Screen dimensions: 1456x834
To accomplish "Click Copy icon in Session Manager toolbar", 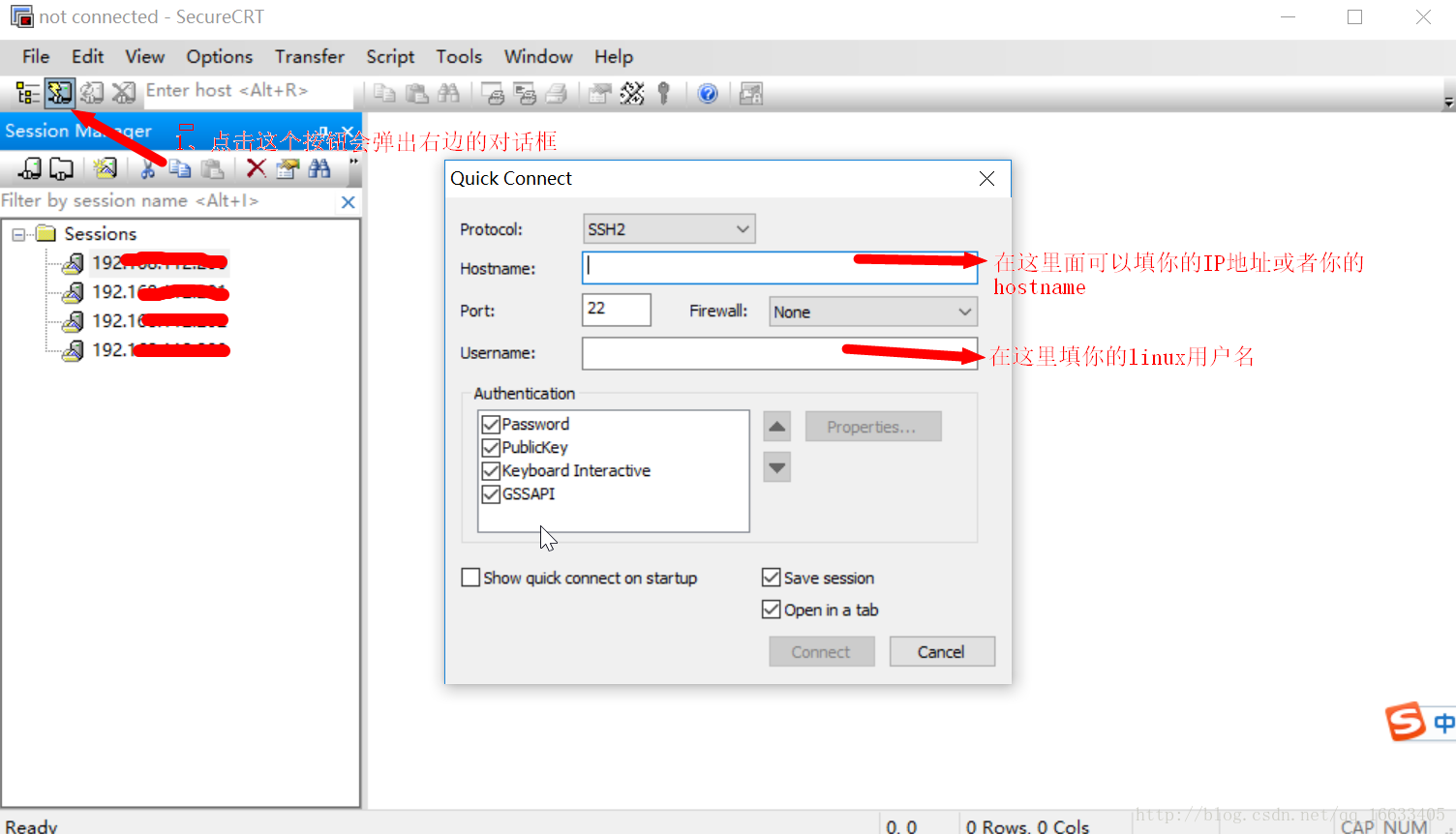I will point(180,168).
